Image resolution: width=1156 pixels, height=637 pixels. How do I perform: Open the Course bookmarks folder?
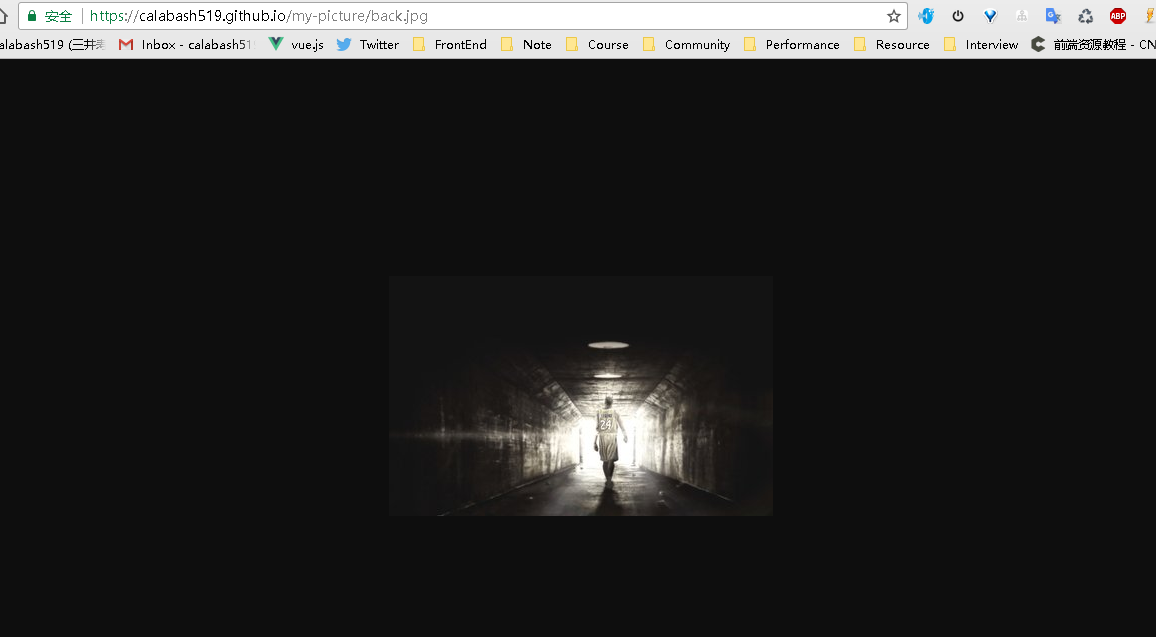[x=596, y=45]
